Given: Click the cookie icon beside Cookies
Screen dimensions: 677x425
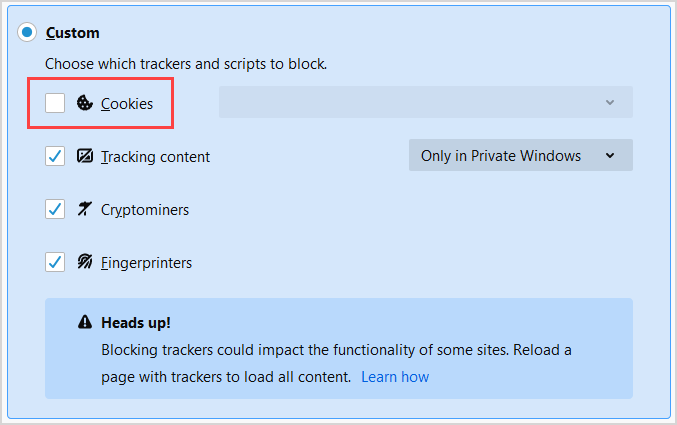Looking at the screenshot, I should 85,103.
